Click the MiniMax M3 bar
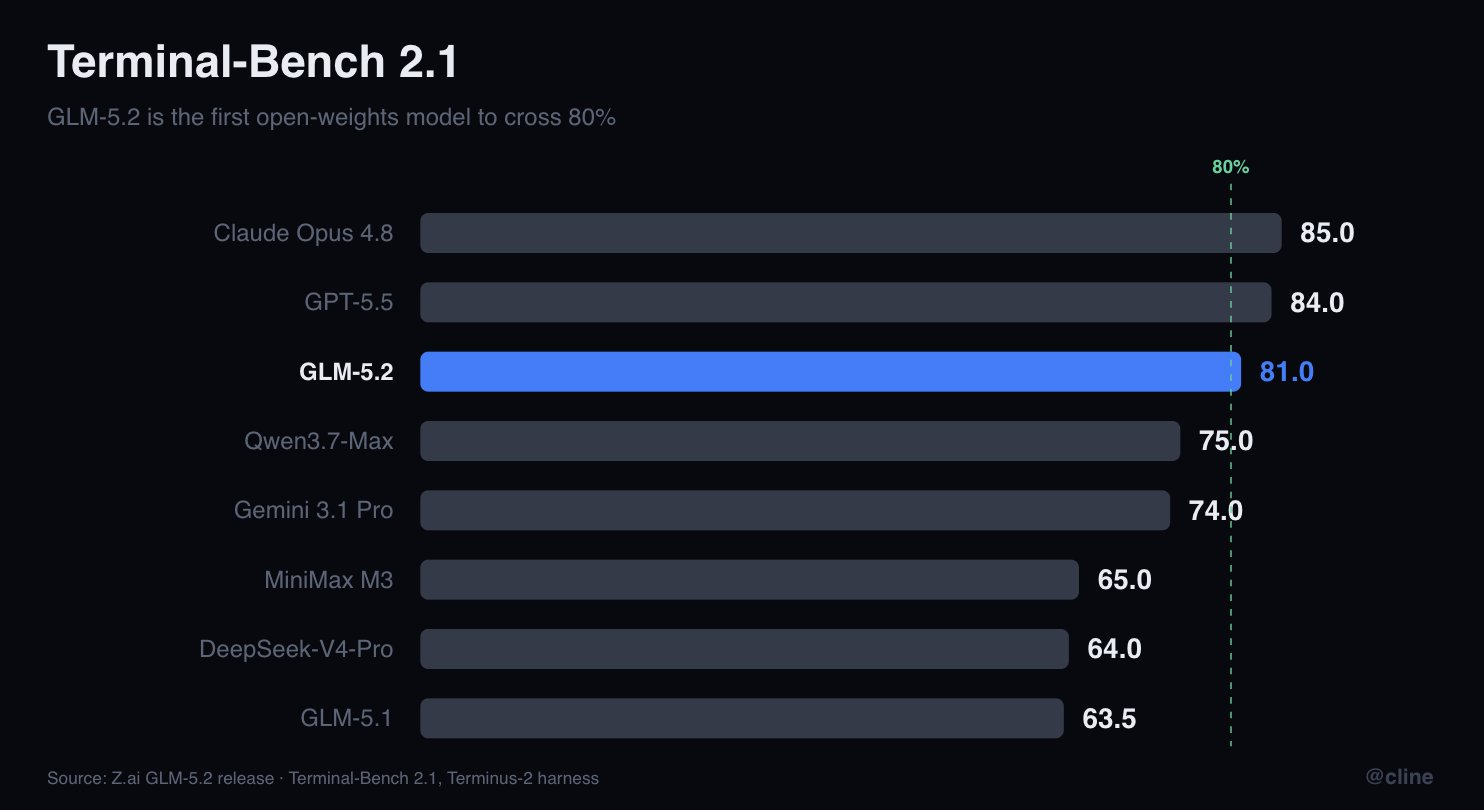 pos(749,579)
